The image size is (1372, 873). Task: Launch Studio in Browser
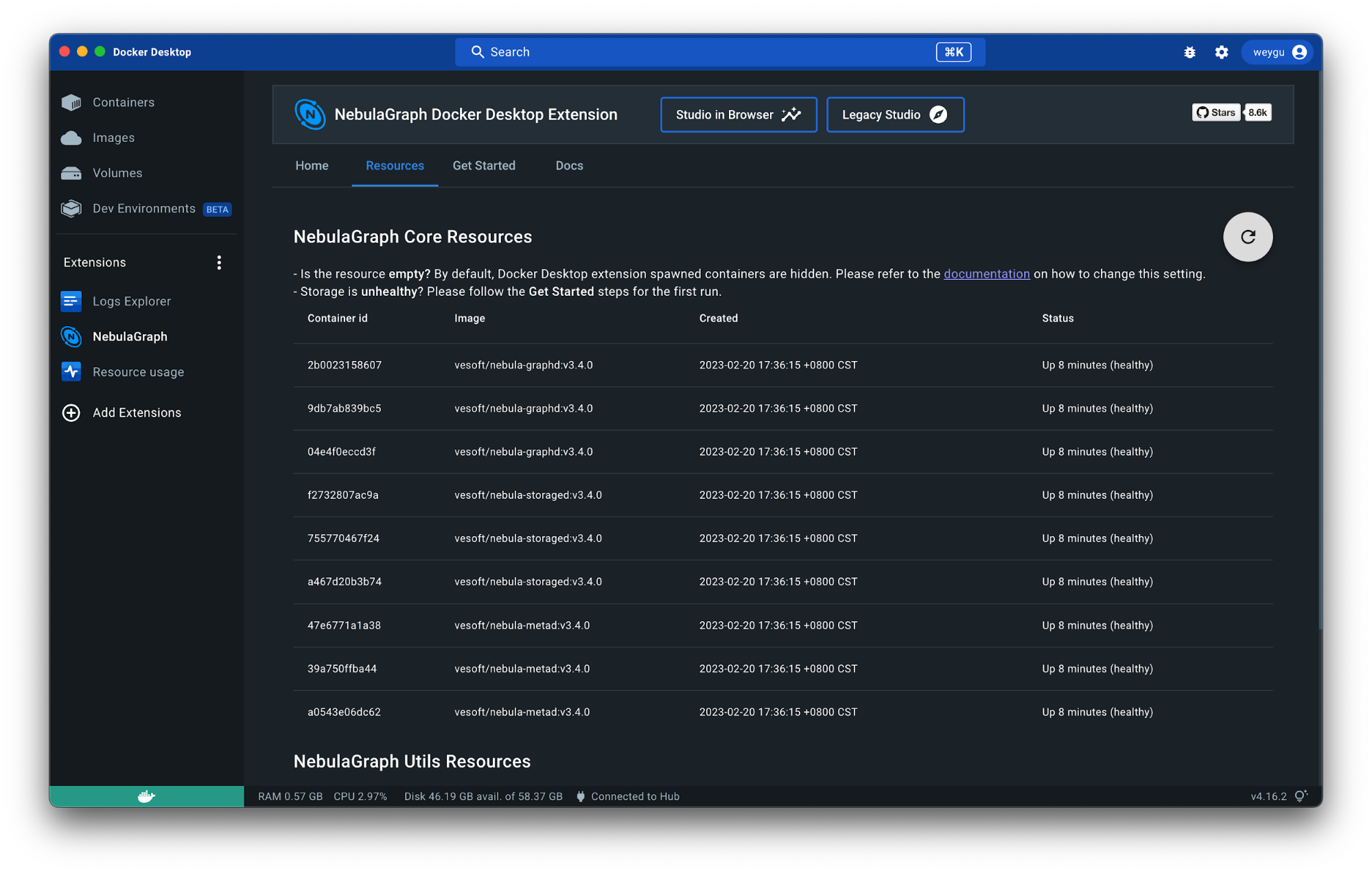[x=738, y=115]
